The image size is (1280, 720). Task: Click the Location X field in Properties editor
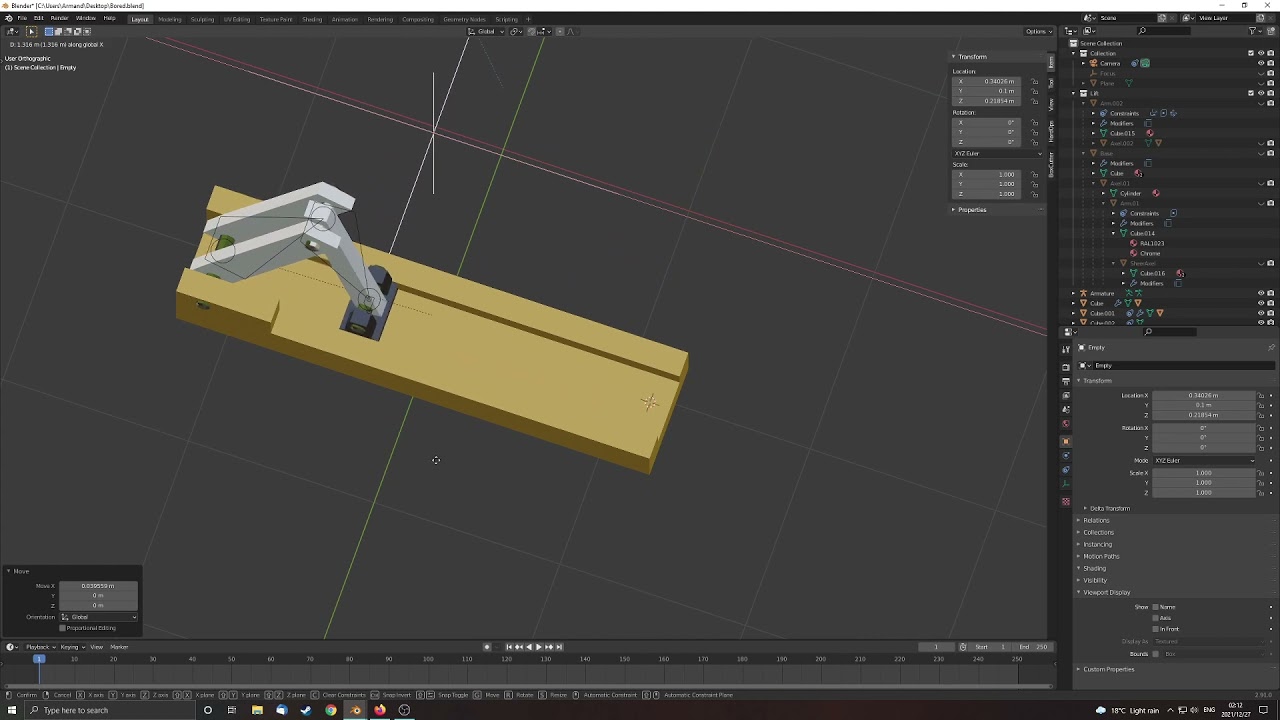pos(1204,395)
